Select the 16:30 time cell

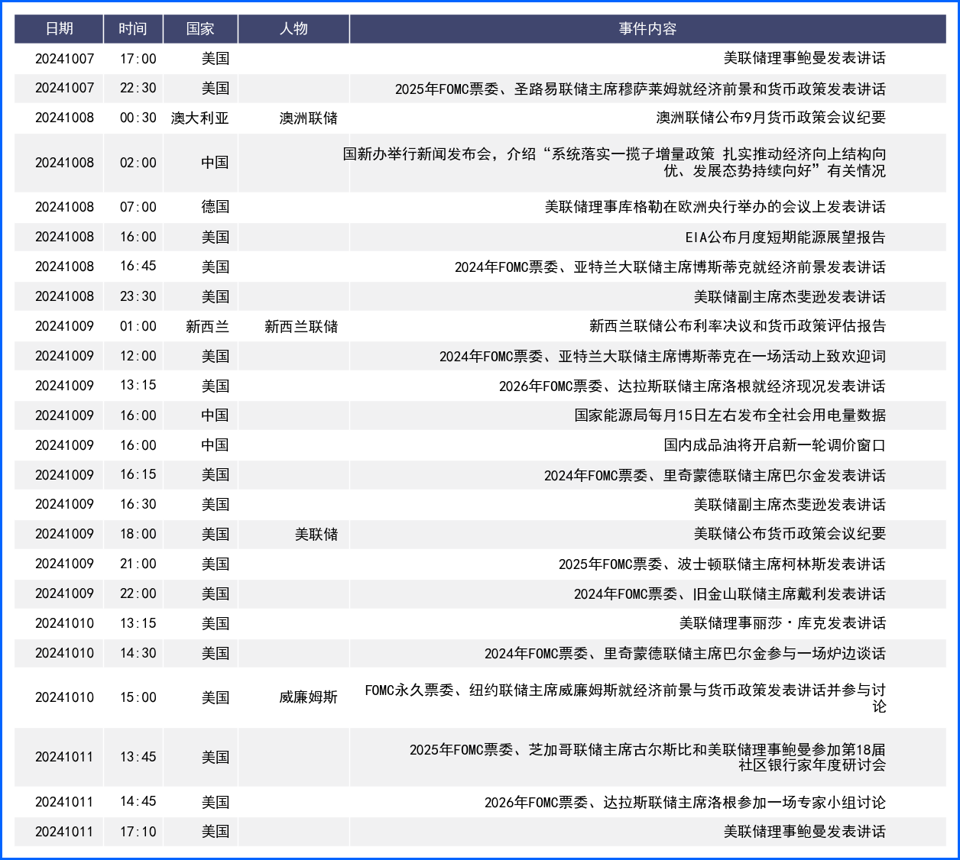click(138, 504)
